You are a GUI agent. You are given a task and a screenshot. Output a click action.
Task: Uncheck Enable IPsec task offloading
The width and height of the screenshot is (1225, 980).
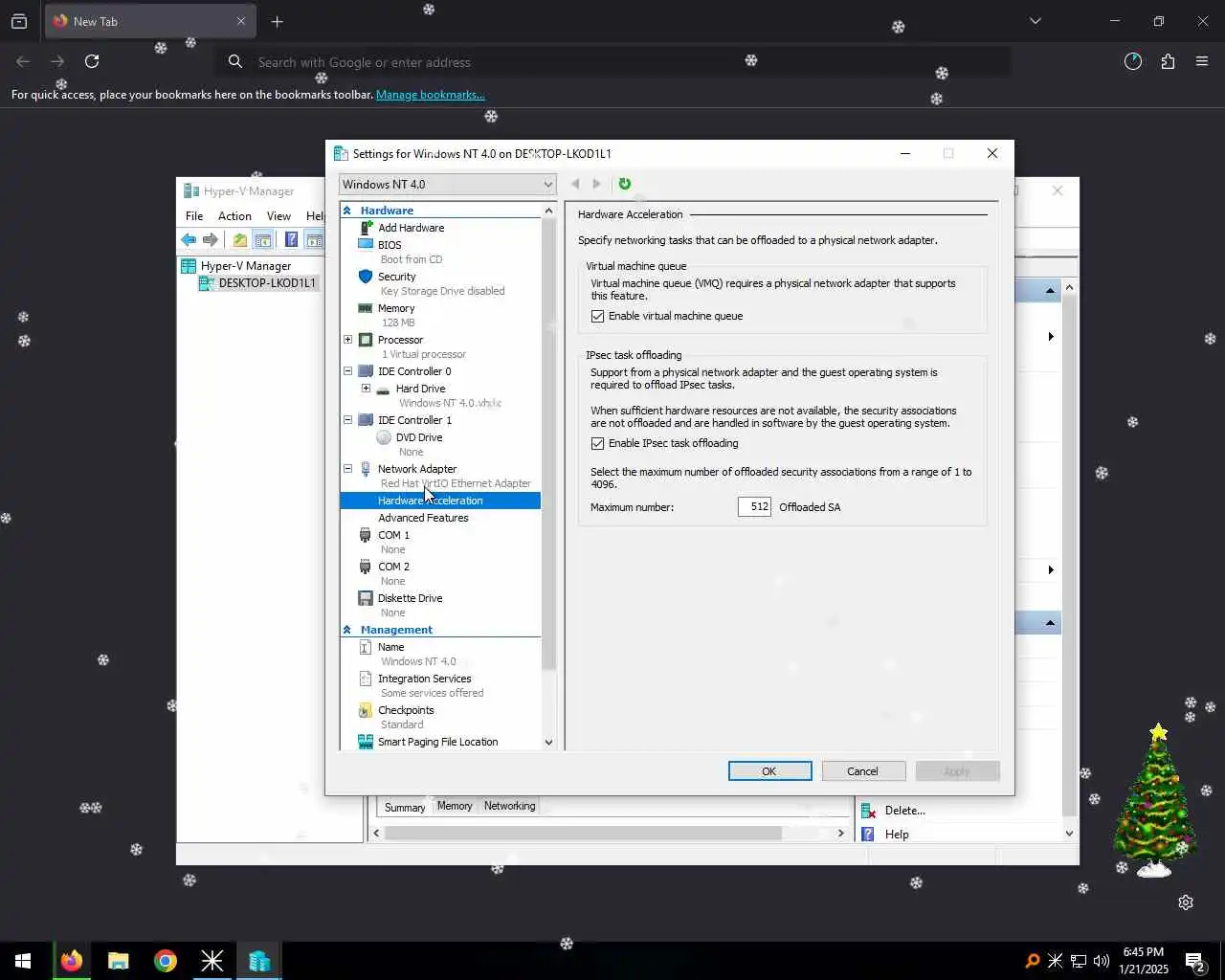[x=598, y=443]
